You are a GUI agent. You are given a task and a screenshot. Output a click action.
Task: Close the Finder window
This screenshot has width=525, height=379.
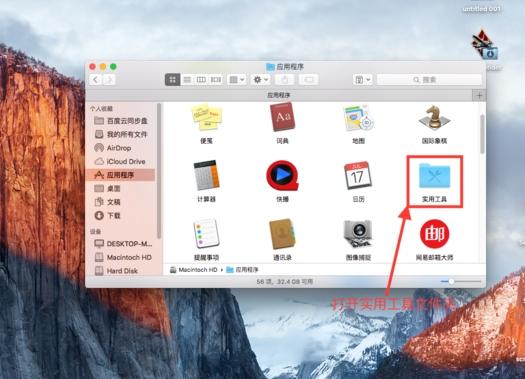[x=92, y=67]
